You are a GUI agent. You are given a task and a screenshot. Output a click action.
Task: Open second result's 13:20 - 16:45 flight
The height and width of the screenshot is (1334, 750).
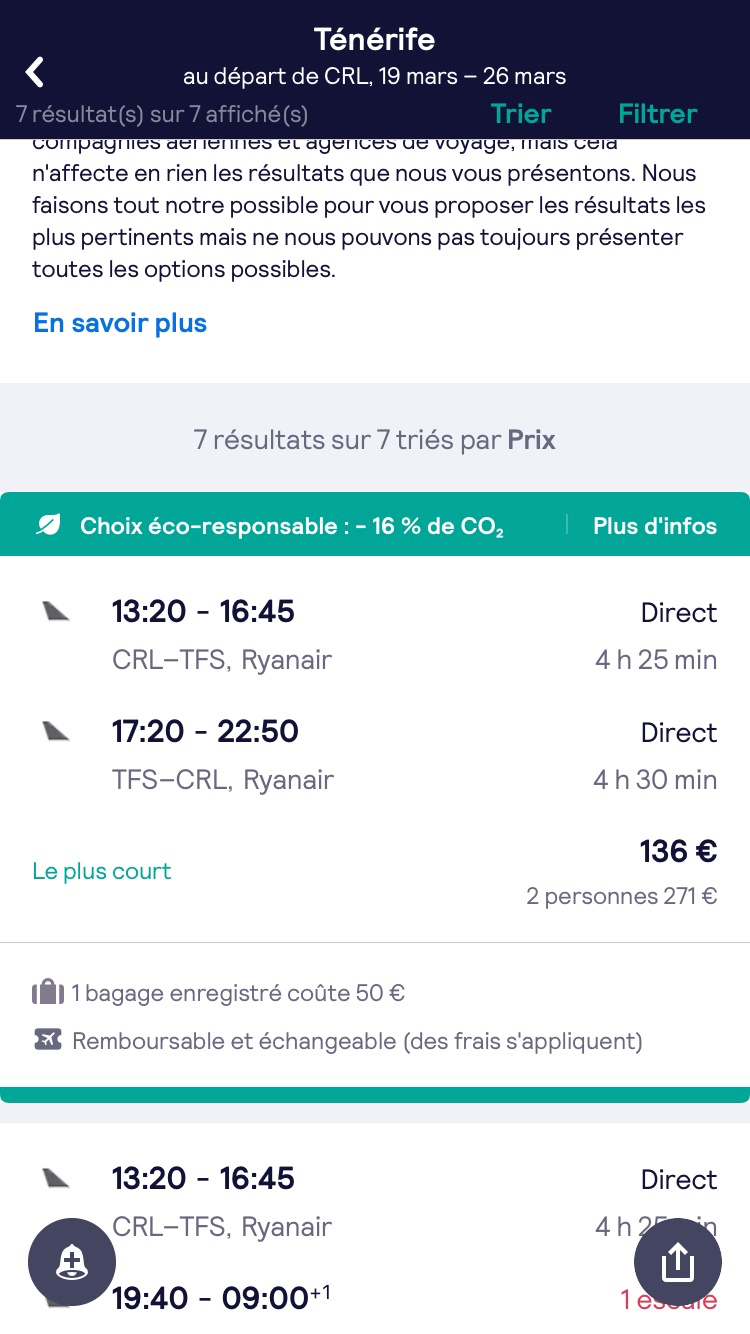coord(203,1178)
